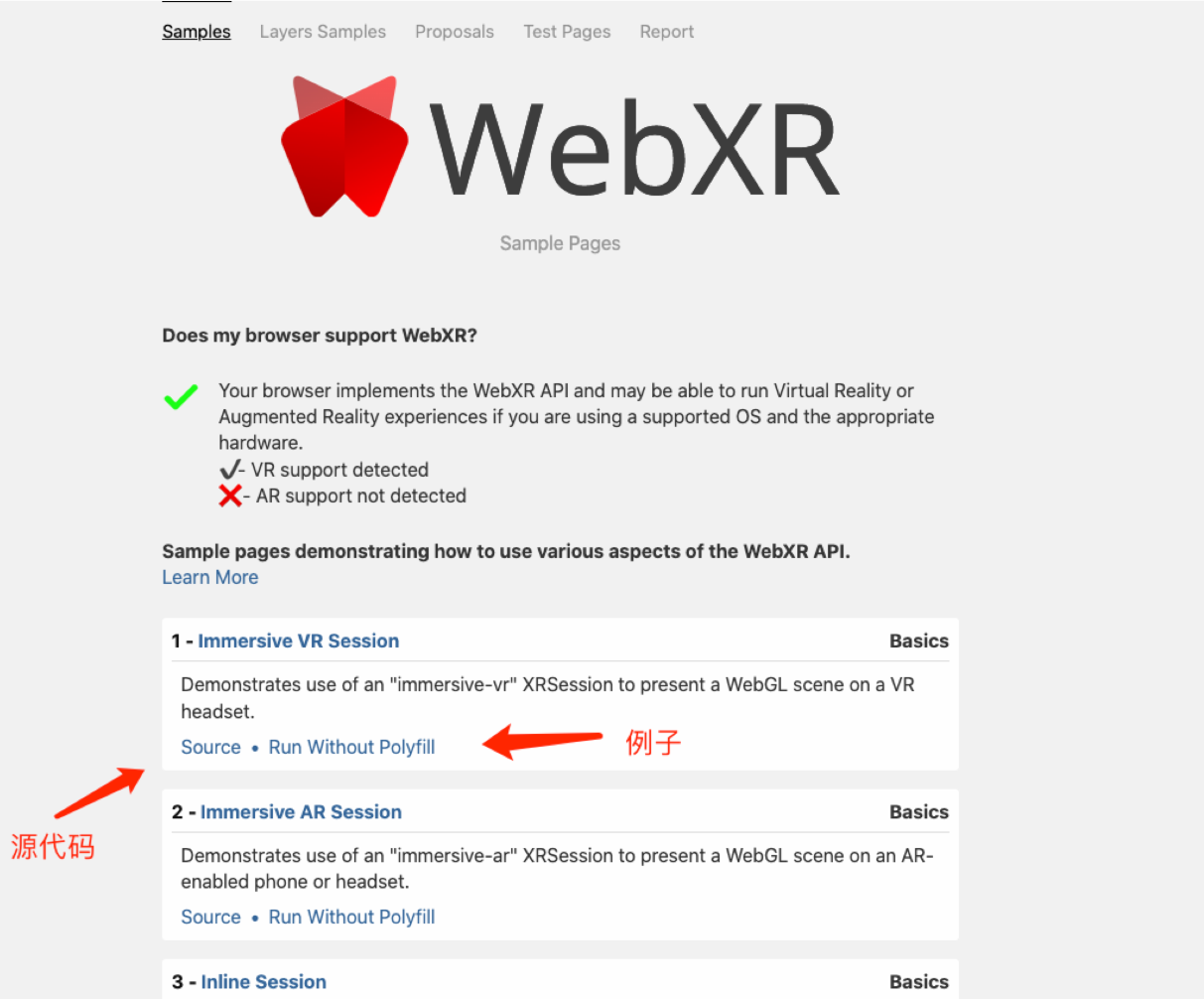
Task: Click the red arrow above 源代码 label
Action: click(100, 793)
